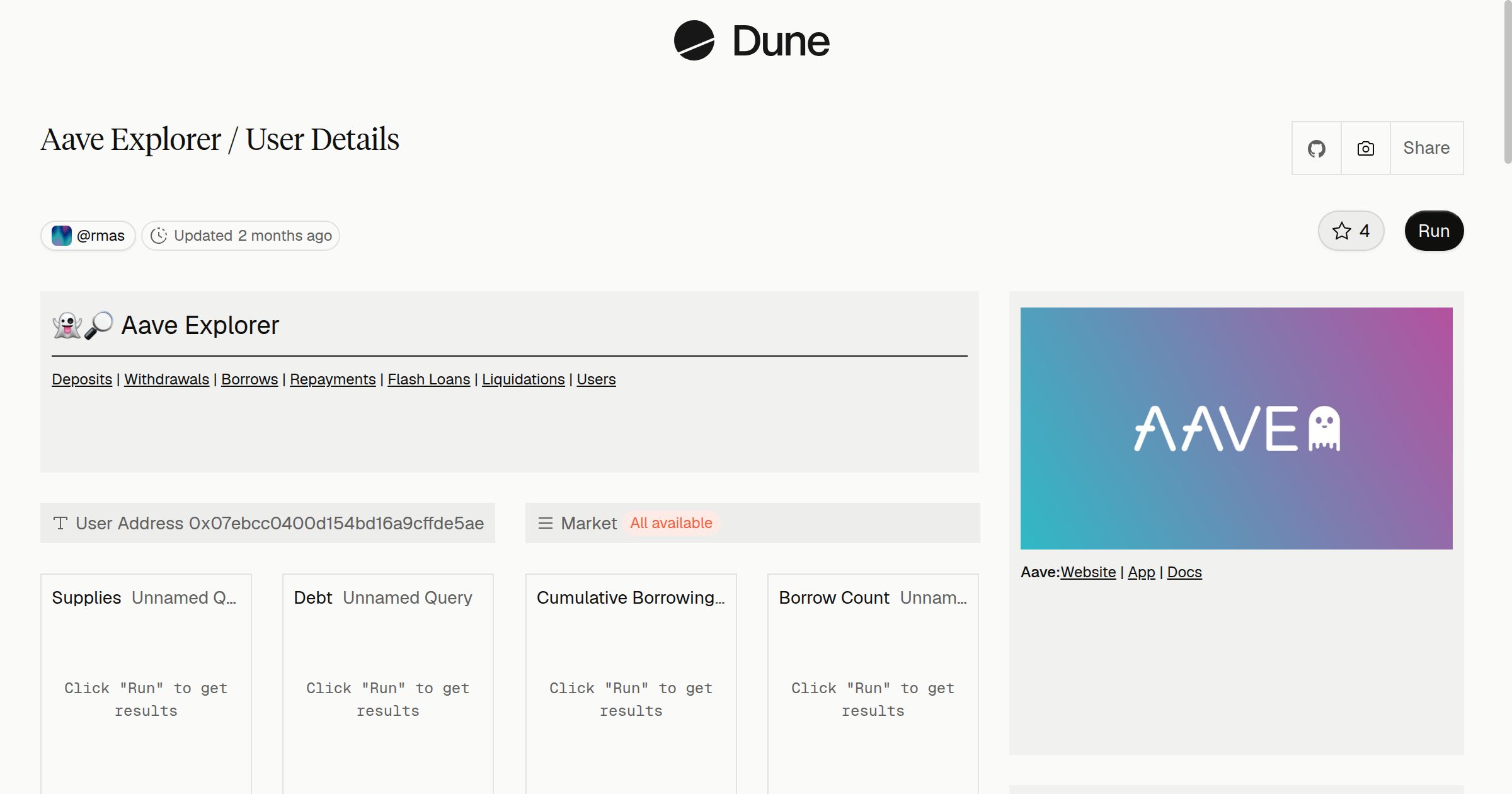The height and width of the screenshot is (794, 1512).
Task: Open the Deposits link
Action: (x=82, y=379)
